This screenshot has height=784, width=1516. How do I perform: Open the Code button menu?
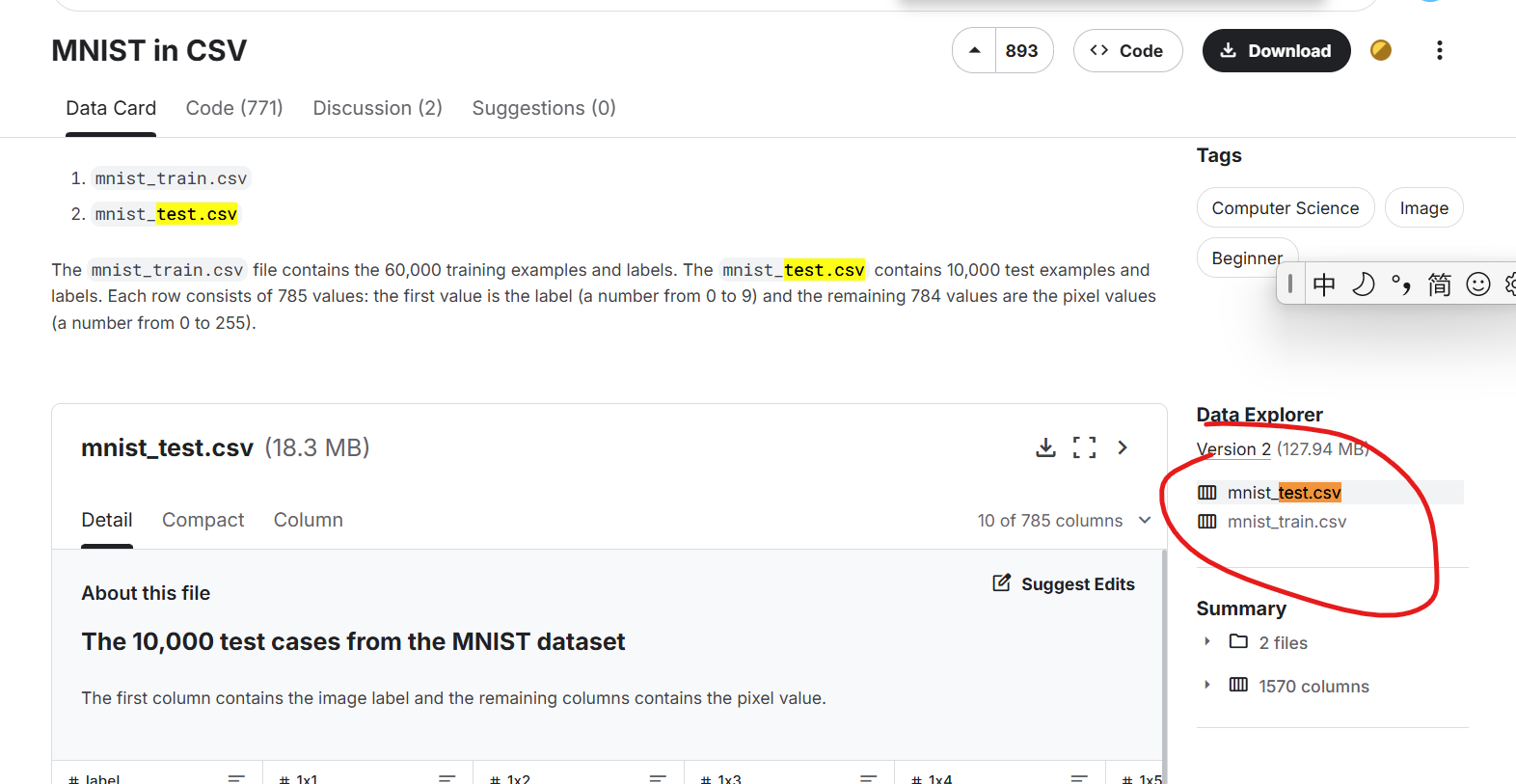[1127, 50]
